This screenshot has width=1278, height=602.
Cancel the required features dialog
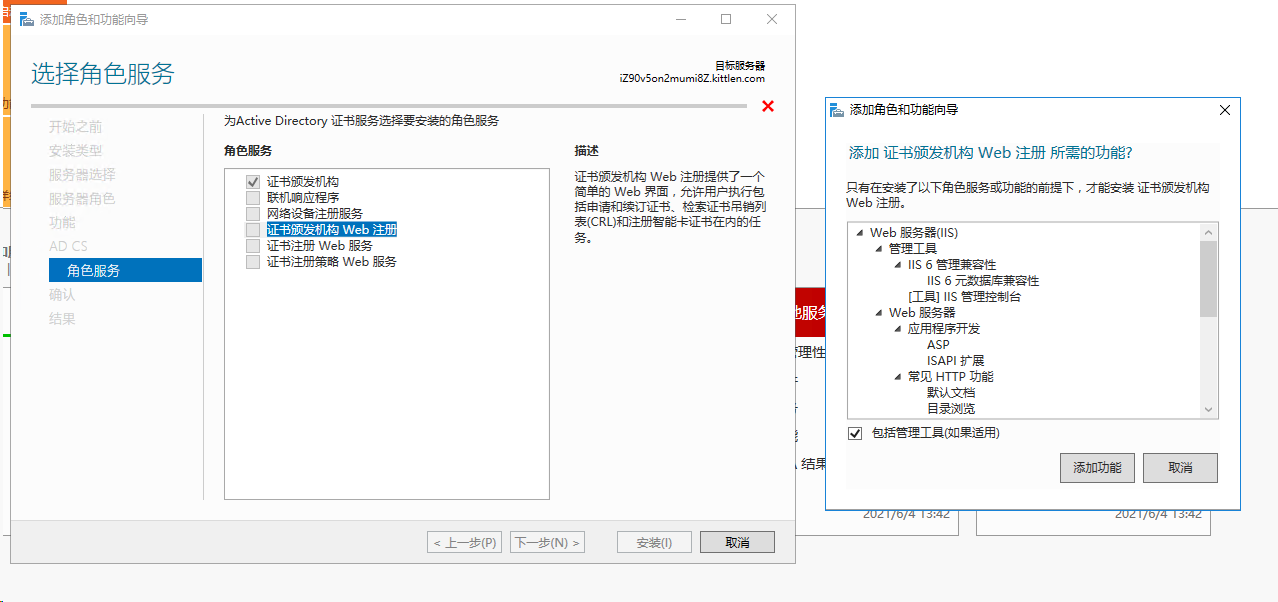[x=1180, y=467]
